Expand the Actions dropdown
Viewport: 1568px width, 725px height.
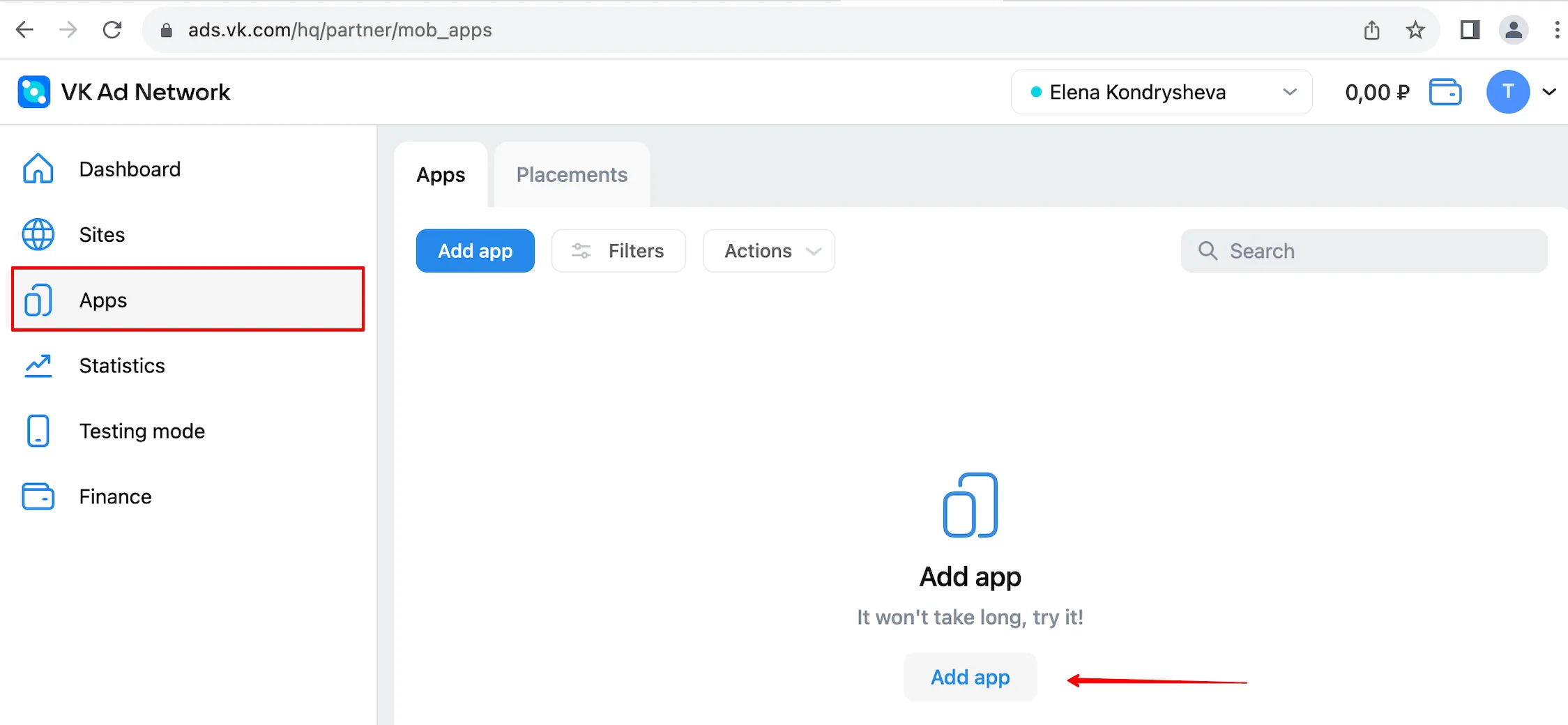pyautogui.click(x=768, y=250)
